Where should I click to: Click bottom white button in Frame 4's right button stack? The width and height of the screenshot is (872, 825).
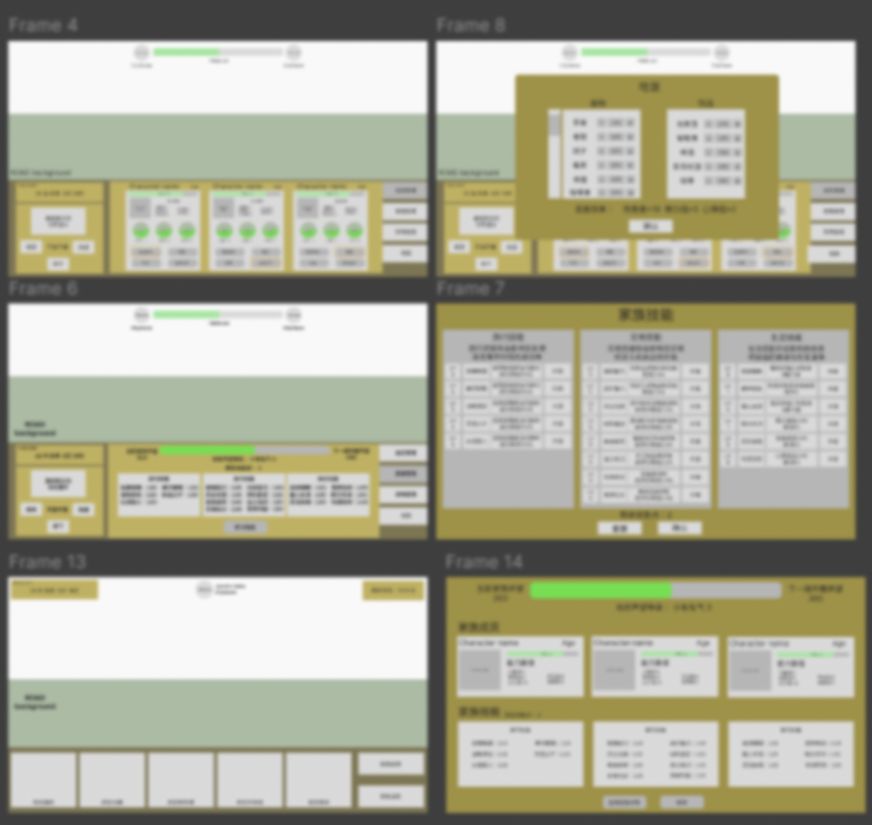point(405,254)
